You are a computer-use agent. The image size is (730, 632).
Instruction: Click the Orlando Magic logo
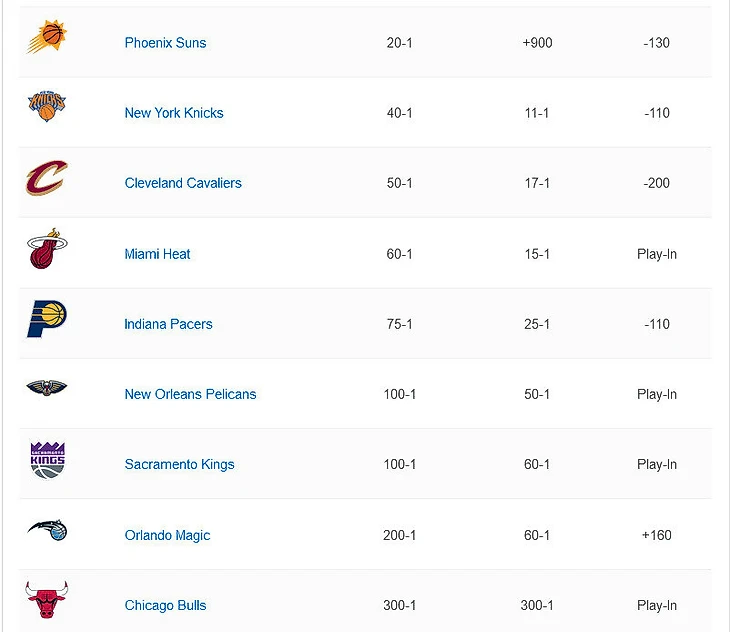(x=47, y=530)
